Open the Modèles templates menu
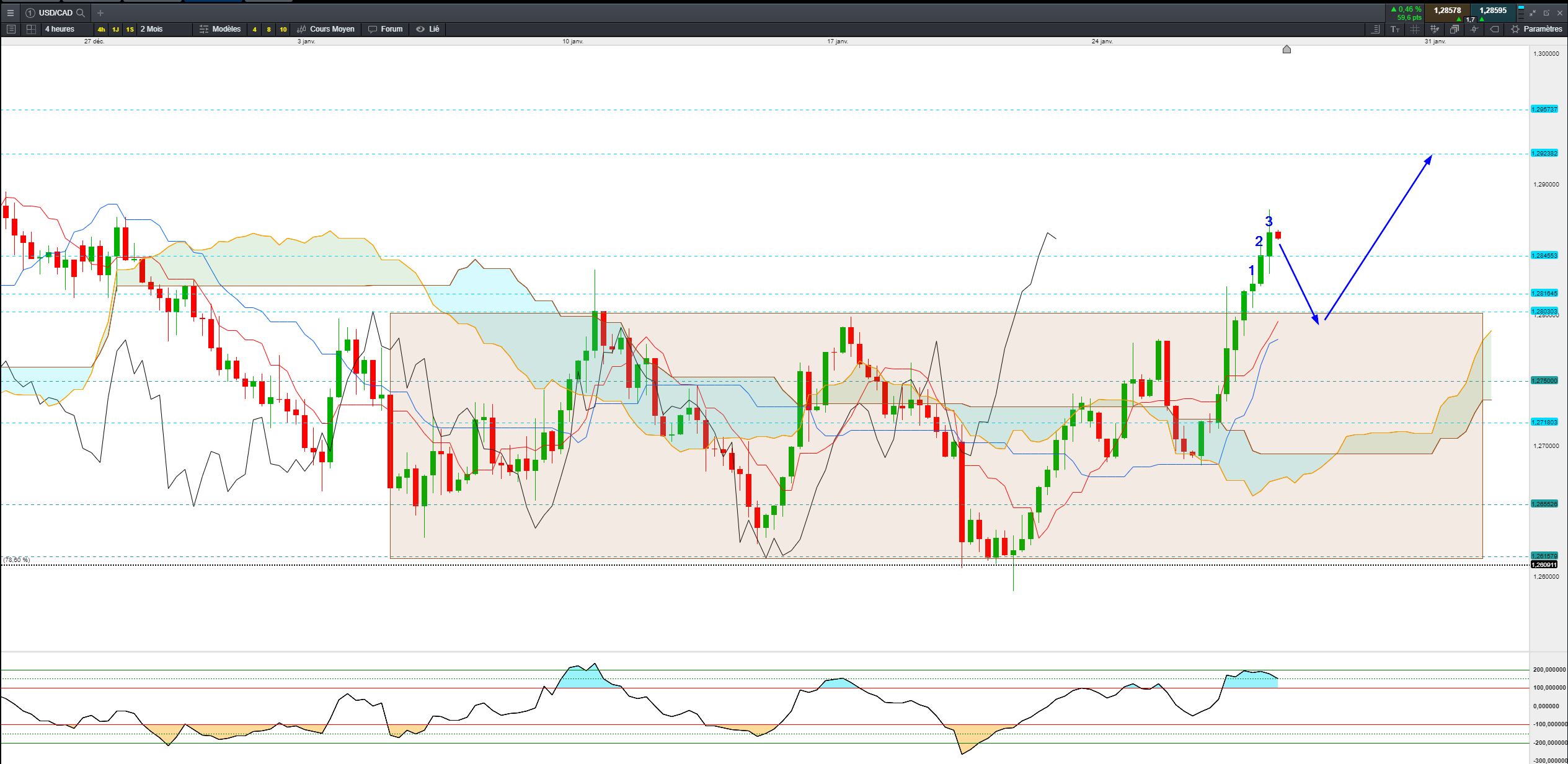The height and width of the screenshot is (764, 1568). coord(220,29)
